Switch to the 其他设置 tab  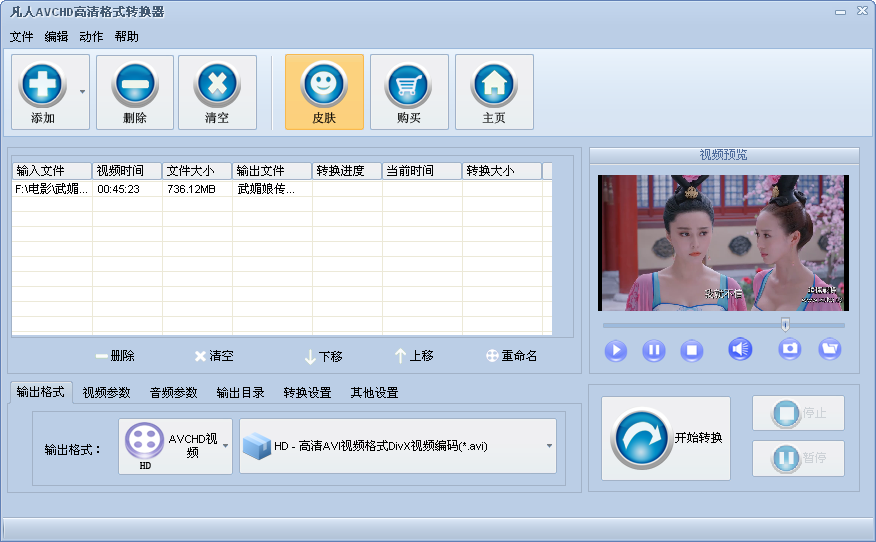[374, 393]
